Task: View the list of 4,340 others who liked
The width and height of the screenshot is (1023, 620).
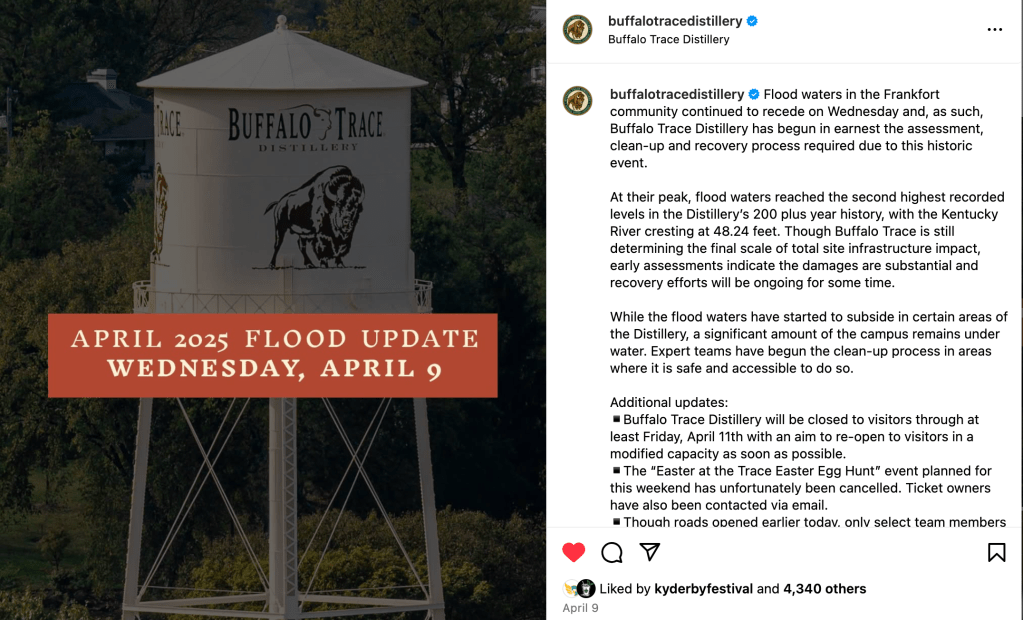Action: click(824, 589)
